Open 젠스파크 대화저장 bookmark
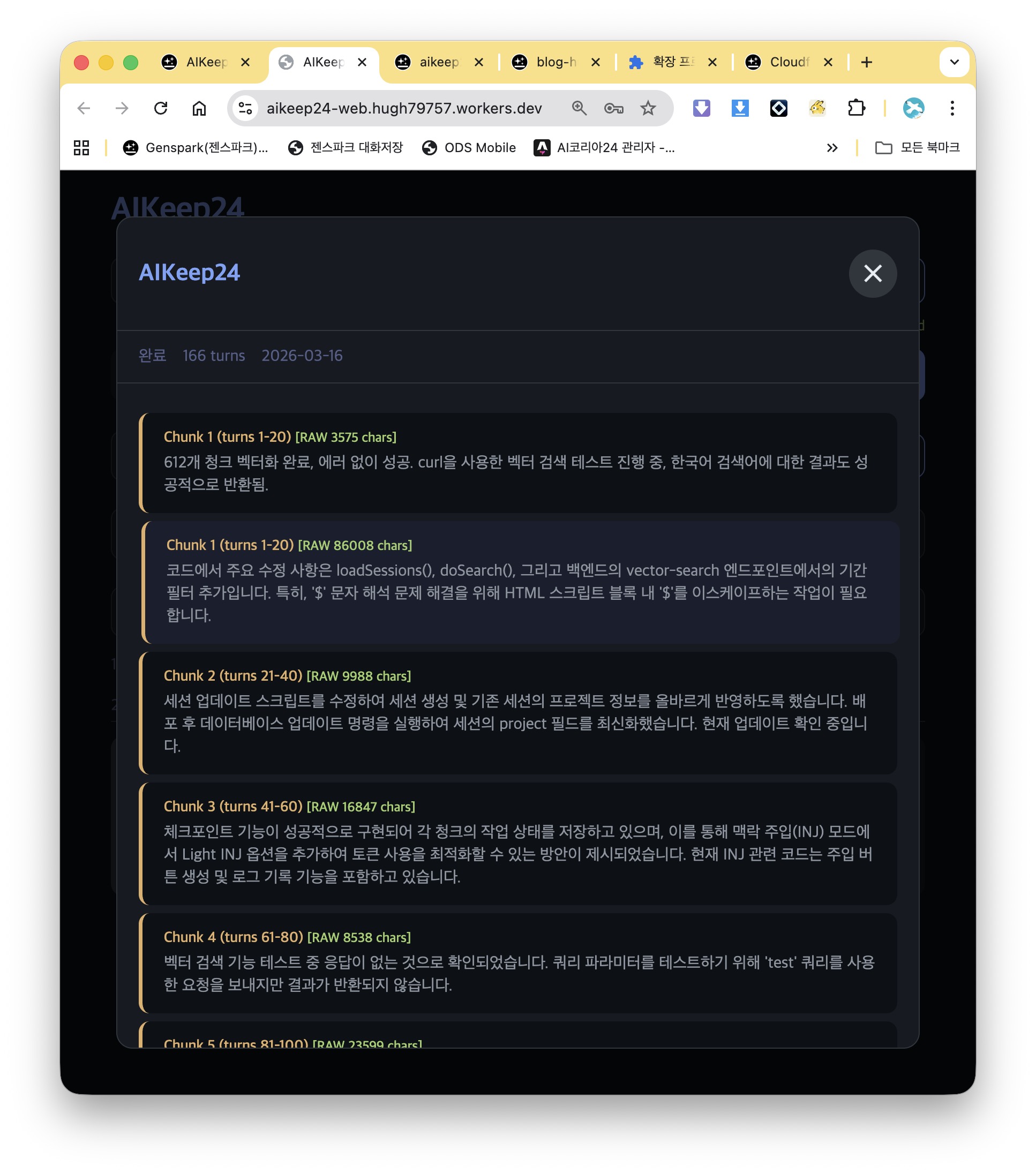1036x1174 pixels. (346, 148)
